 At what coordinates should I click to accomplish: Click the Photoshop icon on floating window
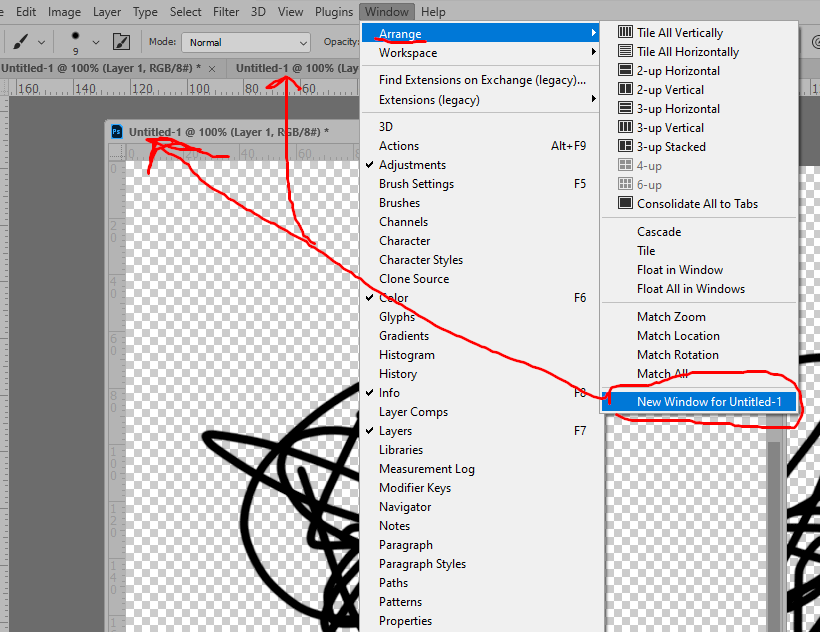[117, 132]
